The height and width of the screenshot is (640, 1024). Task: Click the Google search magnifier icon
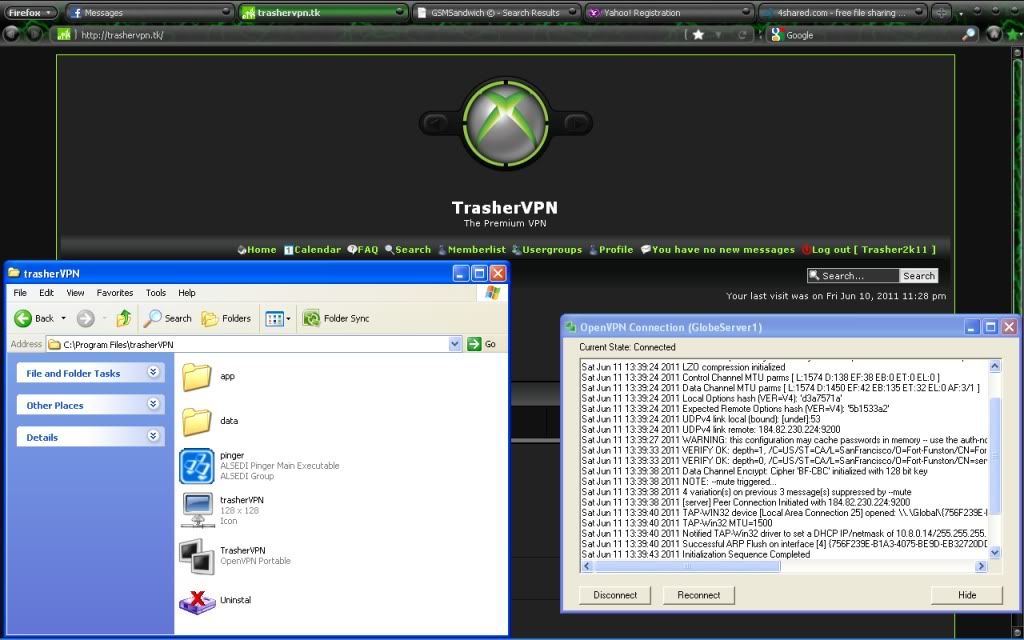coord(969,35)
